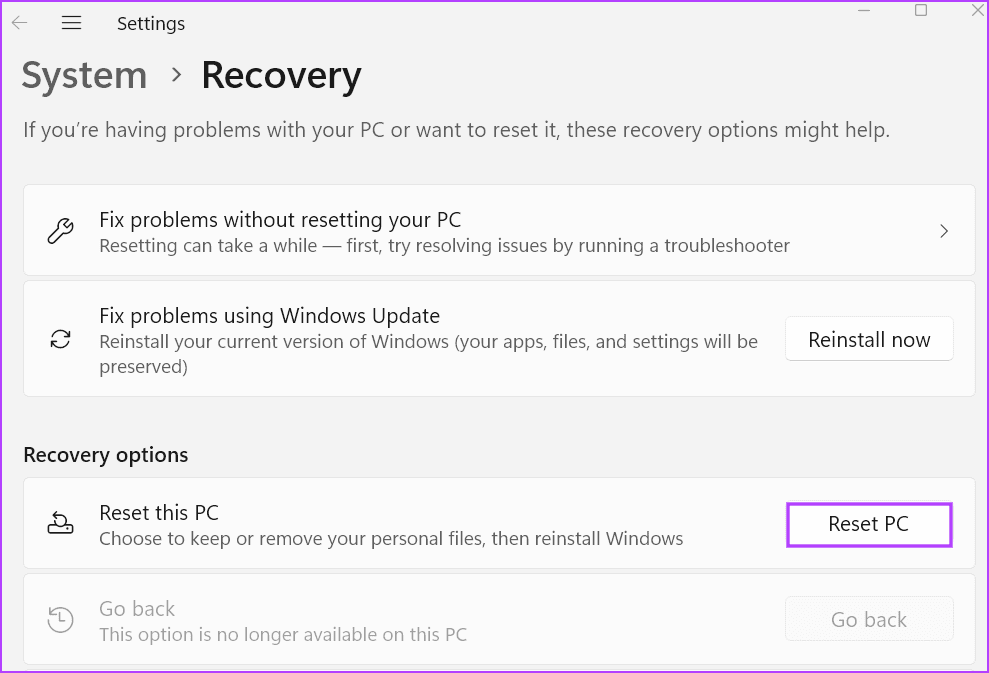Navigate to System in the breadcrumb

coord(84,76)
